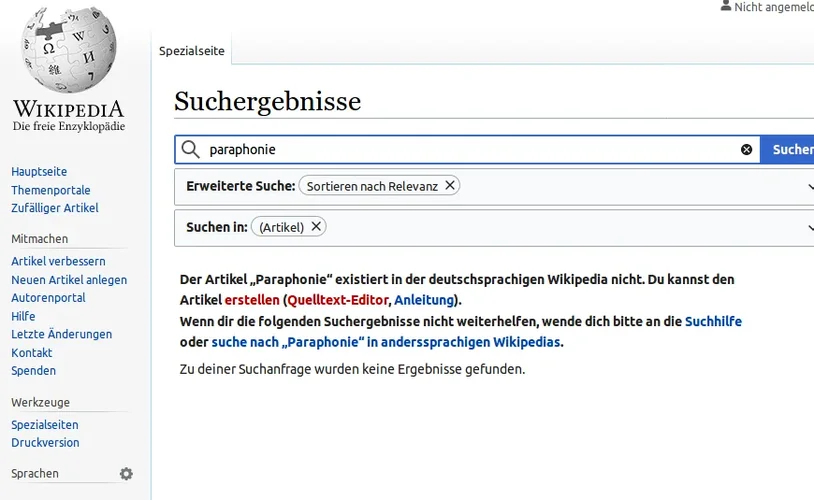Search 'Paraphonie' in anderssprachigen Wikipedias link

386,342
